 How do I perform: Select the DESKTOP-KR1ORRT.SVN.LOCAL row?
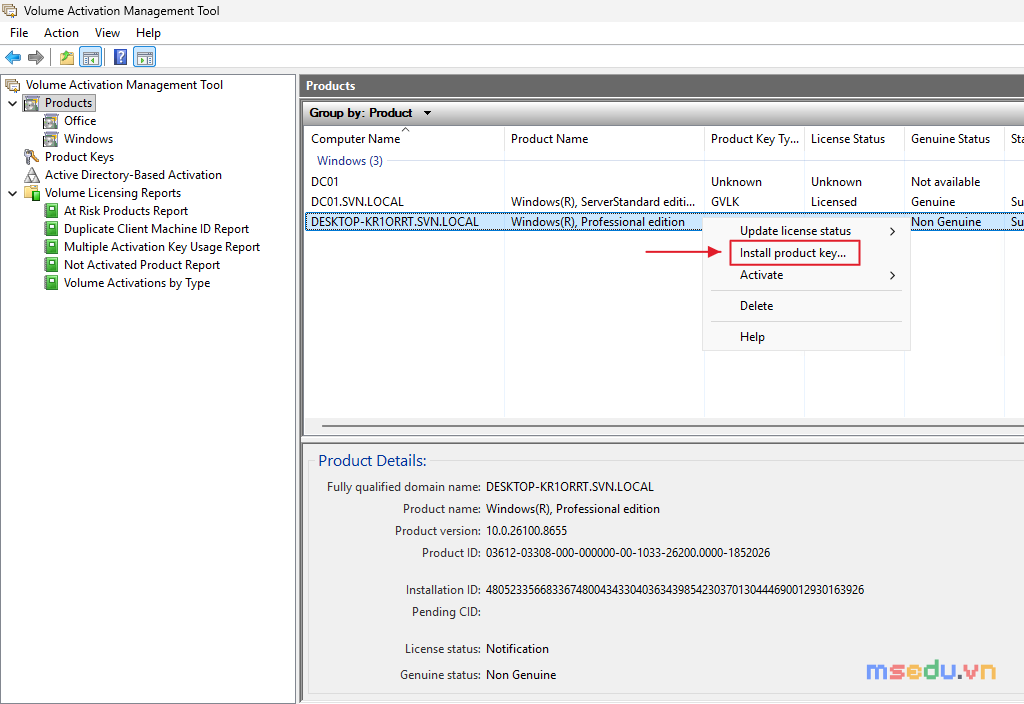tap(664, 222)
